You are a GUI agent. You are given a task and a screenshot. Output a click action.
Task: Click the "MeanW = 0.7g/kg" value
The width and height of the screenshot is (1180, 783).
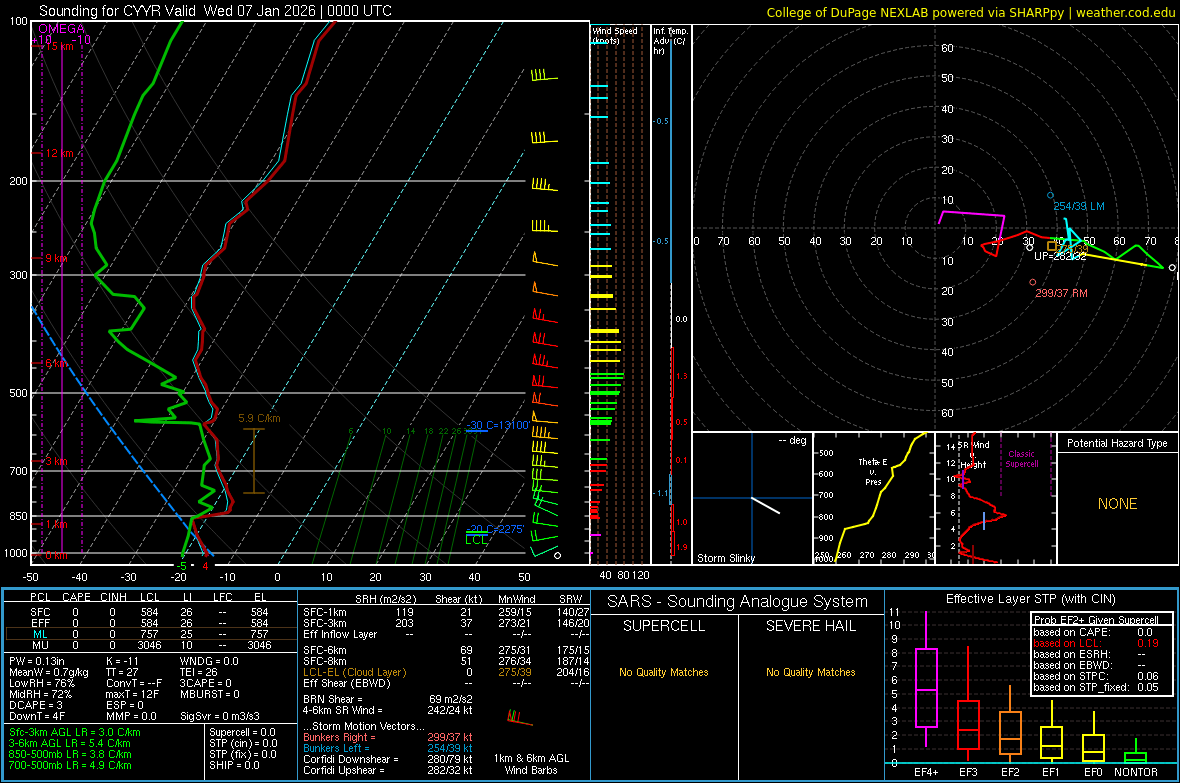(49, 672)
